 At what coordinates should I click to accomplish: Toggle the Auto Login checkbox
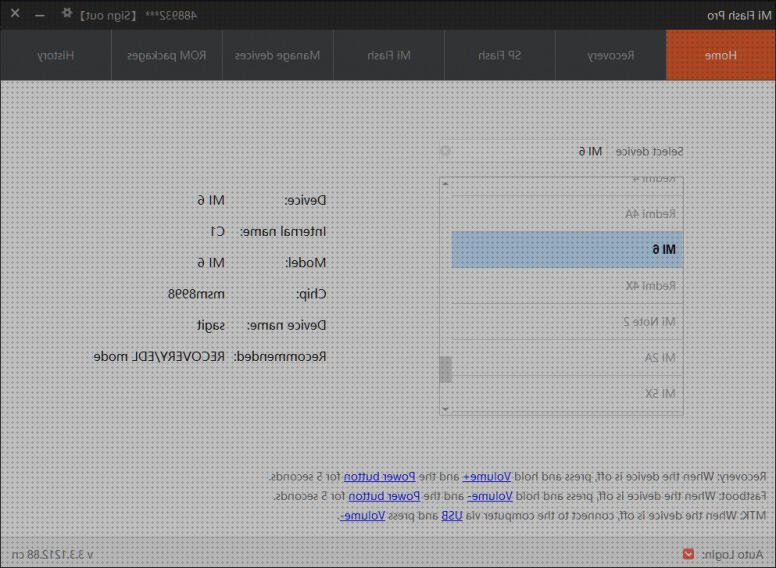pos(688,554)
